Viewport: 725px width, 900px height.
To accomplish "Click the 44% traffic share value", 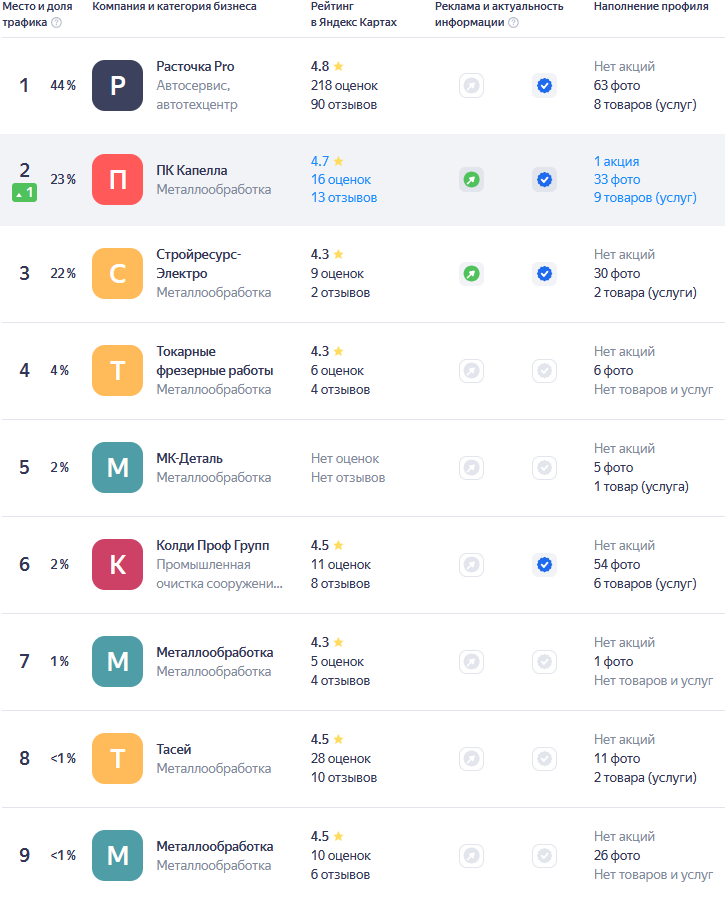I will pos(63,86).
